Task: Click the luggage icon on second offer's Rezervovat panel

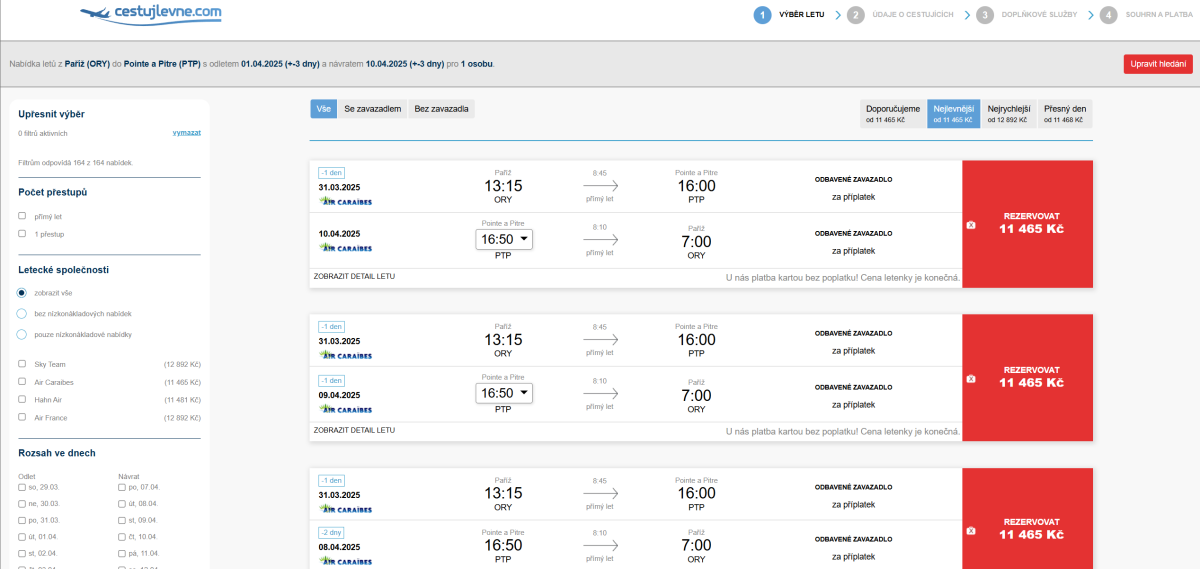Action: pyautogui.click(x=971, y=379)
